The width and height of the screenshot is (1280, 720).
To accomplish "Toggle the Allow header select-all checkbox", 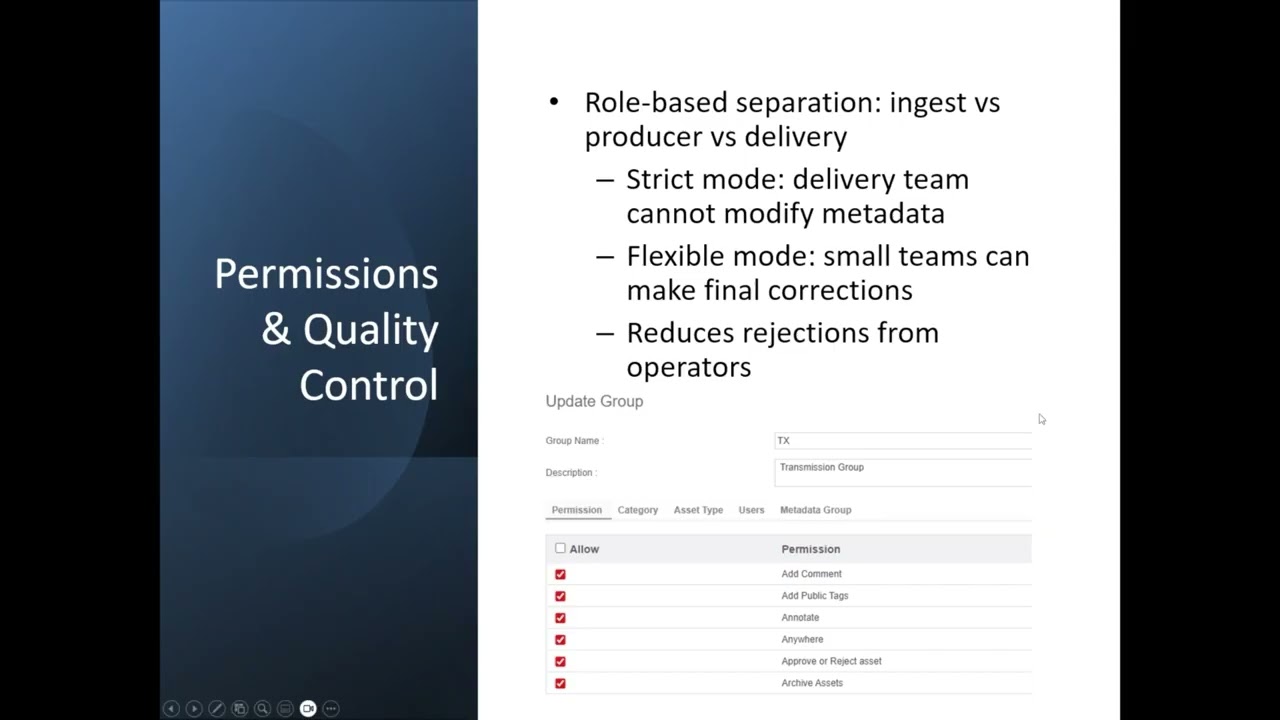I will click(560, 548).
